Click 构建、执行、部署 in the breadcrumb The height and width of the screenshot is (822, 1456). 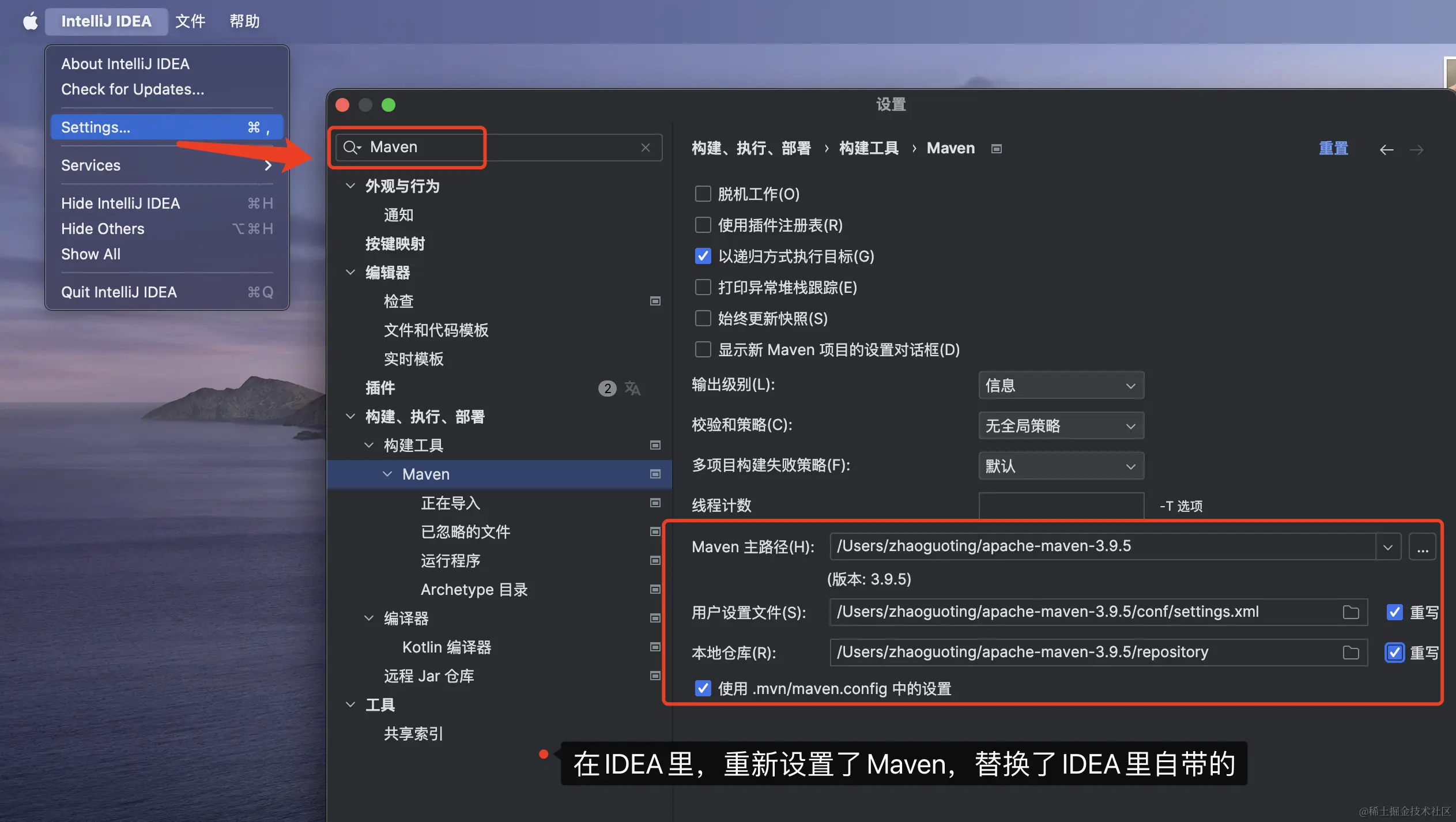pos(751,149)
